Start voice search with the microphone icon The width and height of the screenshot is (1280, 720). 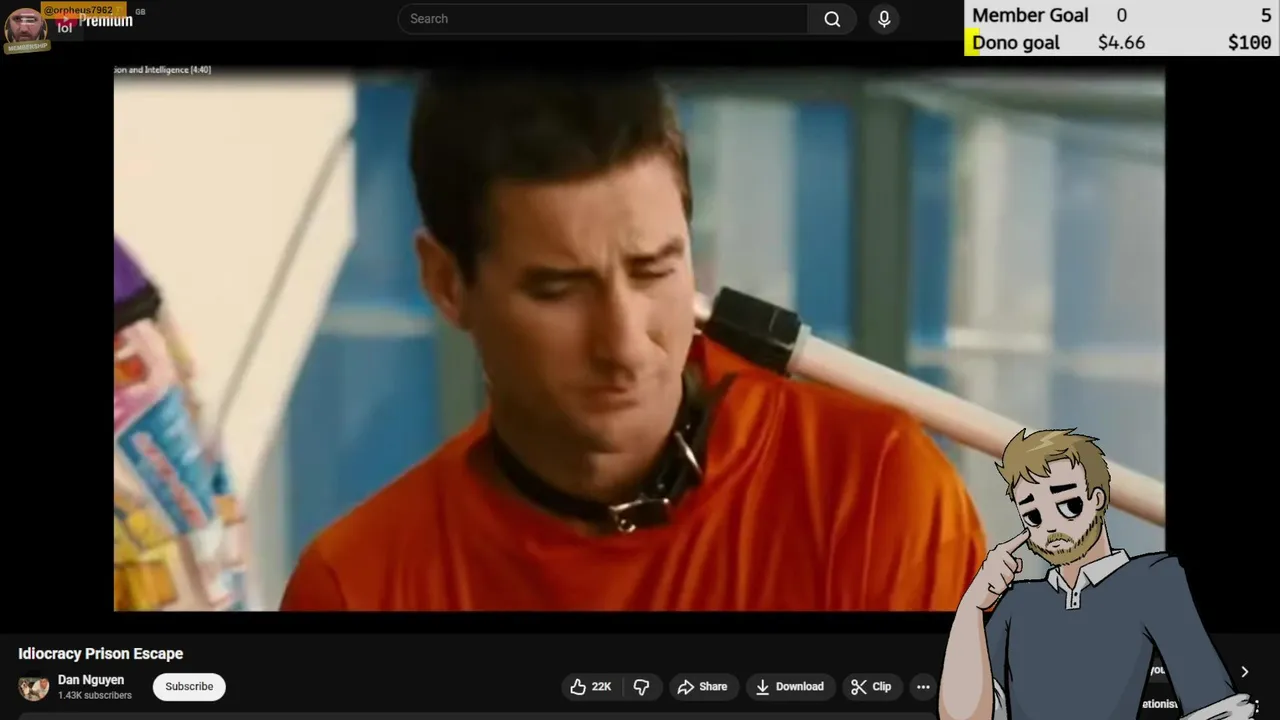click(x=884, y=19)
